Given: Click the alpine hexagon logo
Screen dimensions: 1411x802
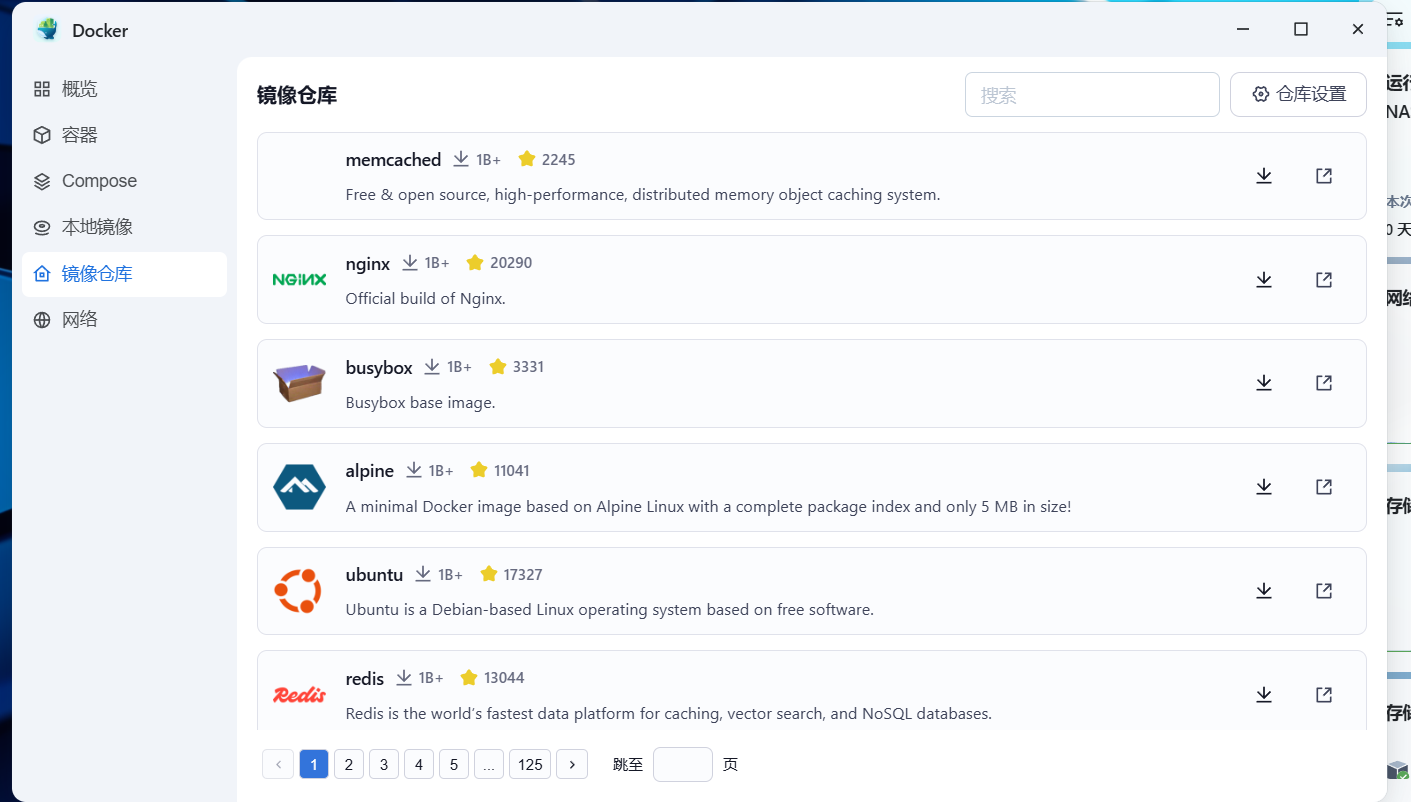Looking at the screenshot, I should 299,487.
